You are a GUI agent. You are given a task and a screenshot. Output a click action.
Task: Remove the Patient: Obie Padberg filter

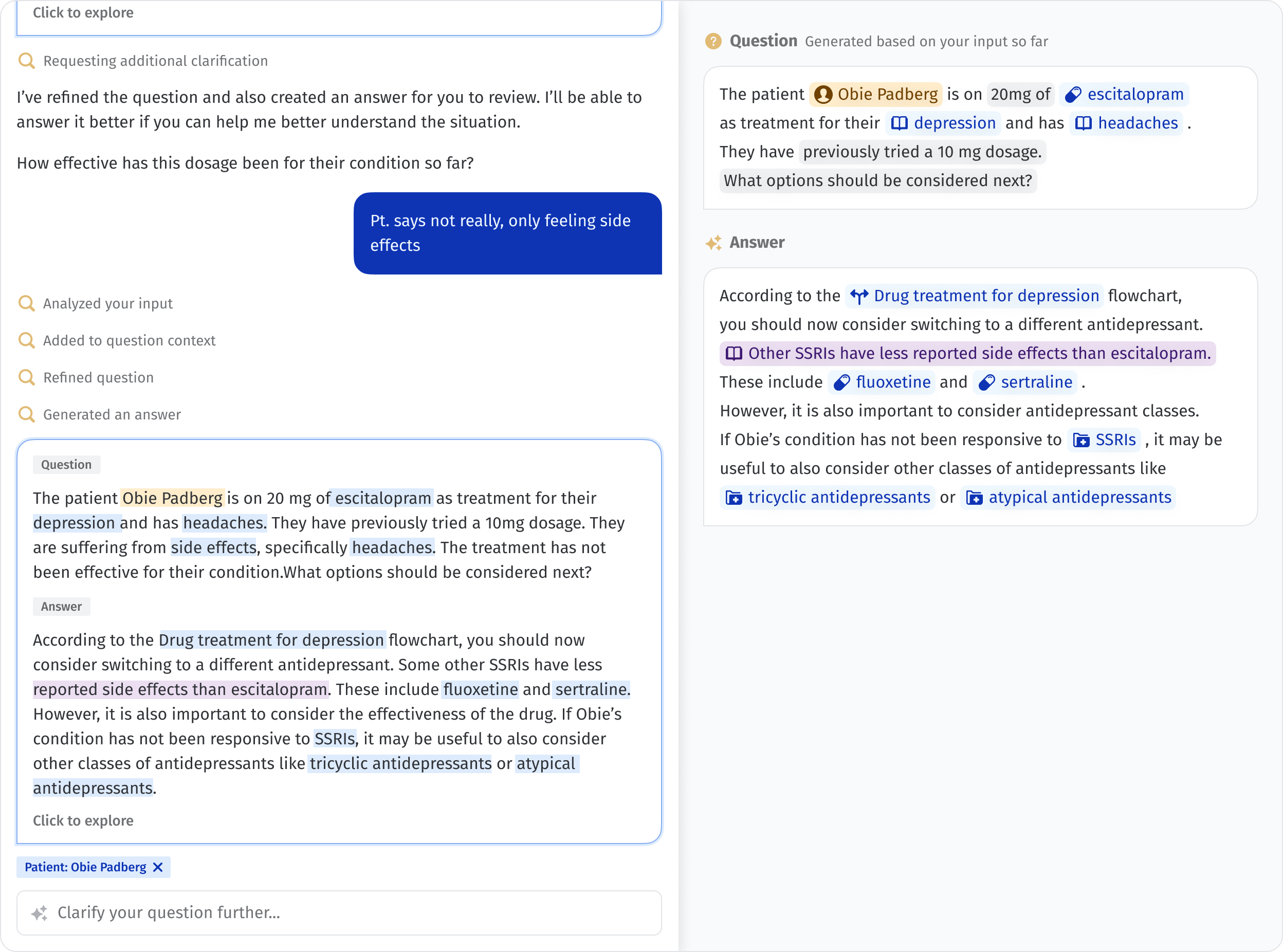[158, 867]
